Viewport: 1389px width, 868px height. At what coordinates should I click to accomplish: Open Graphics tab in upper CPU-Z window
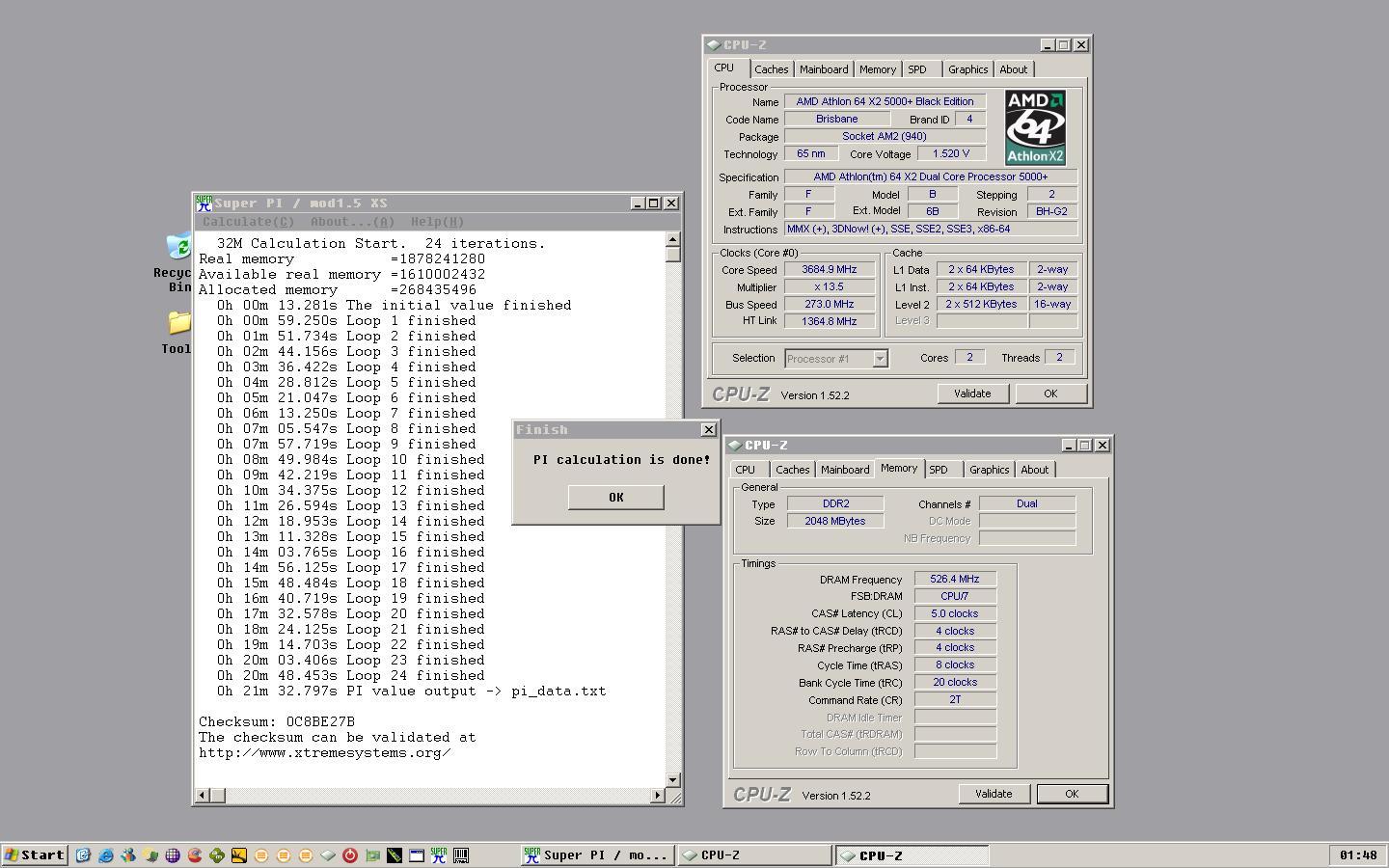click(967, 69)
